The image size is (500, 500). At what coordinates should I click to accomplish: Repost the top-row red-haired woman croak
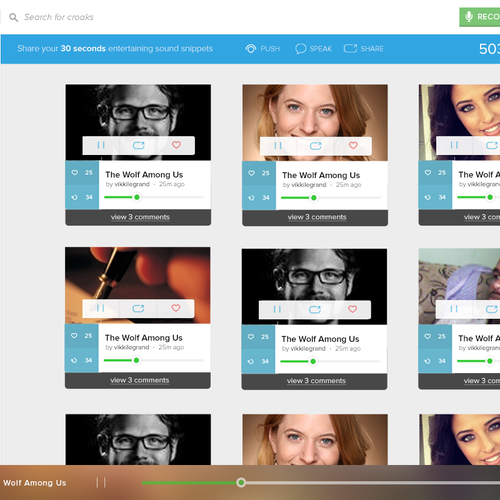pyautogui.click(x=316, y=146)
